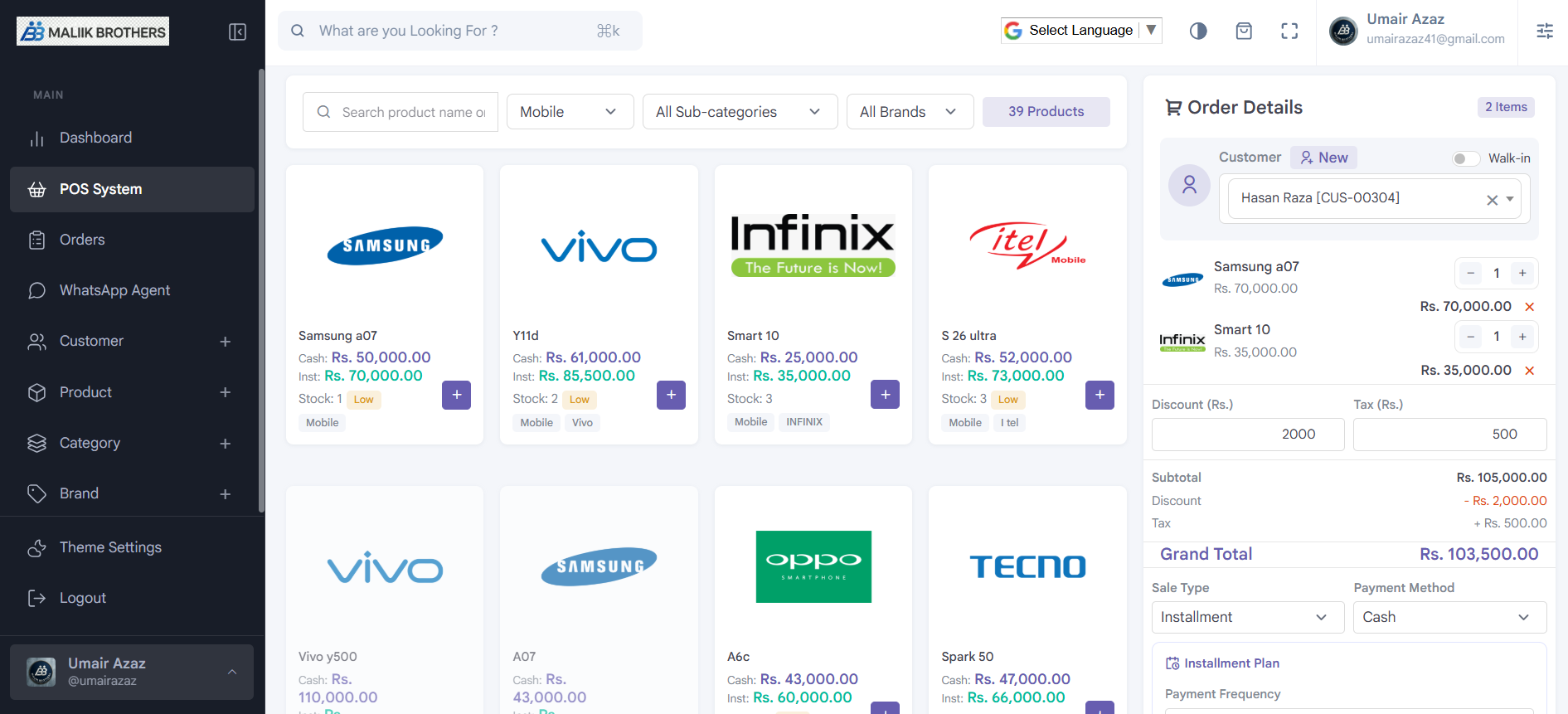Enter fullscreen mode via header icon

point(1289,32)
